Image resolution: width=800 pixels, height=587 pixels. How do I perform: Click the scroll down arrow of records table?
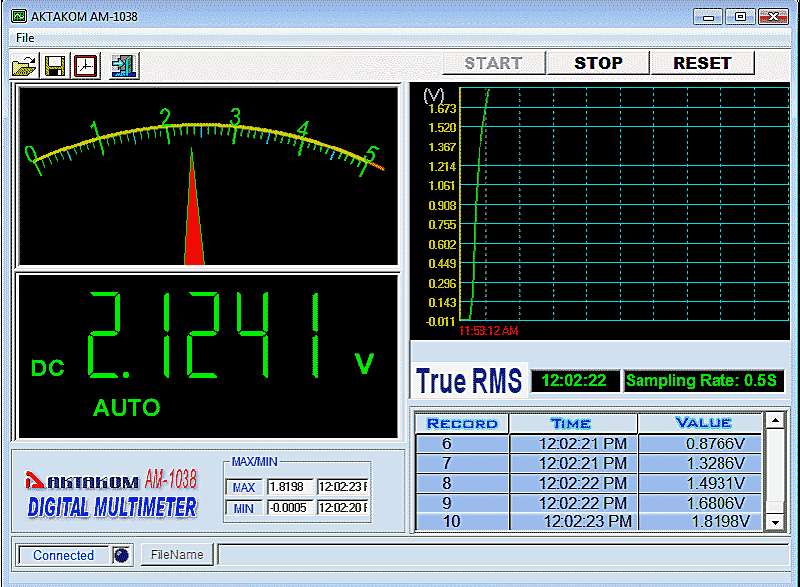(776, 522)
